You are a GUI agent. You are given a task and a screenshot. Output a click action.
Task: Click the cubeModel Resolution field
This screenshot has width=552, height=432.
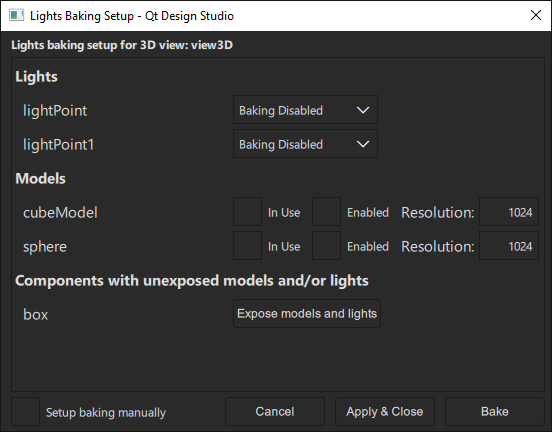(509, 212)
